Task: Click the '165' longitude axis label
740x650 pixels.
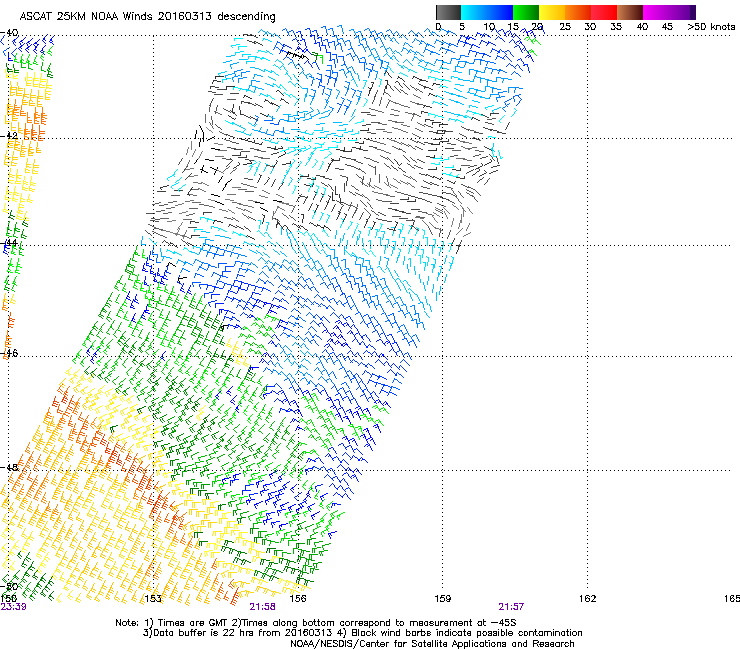Action: (732, 599)
